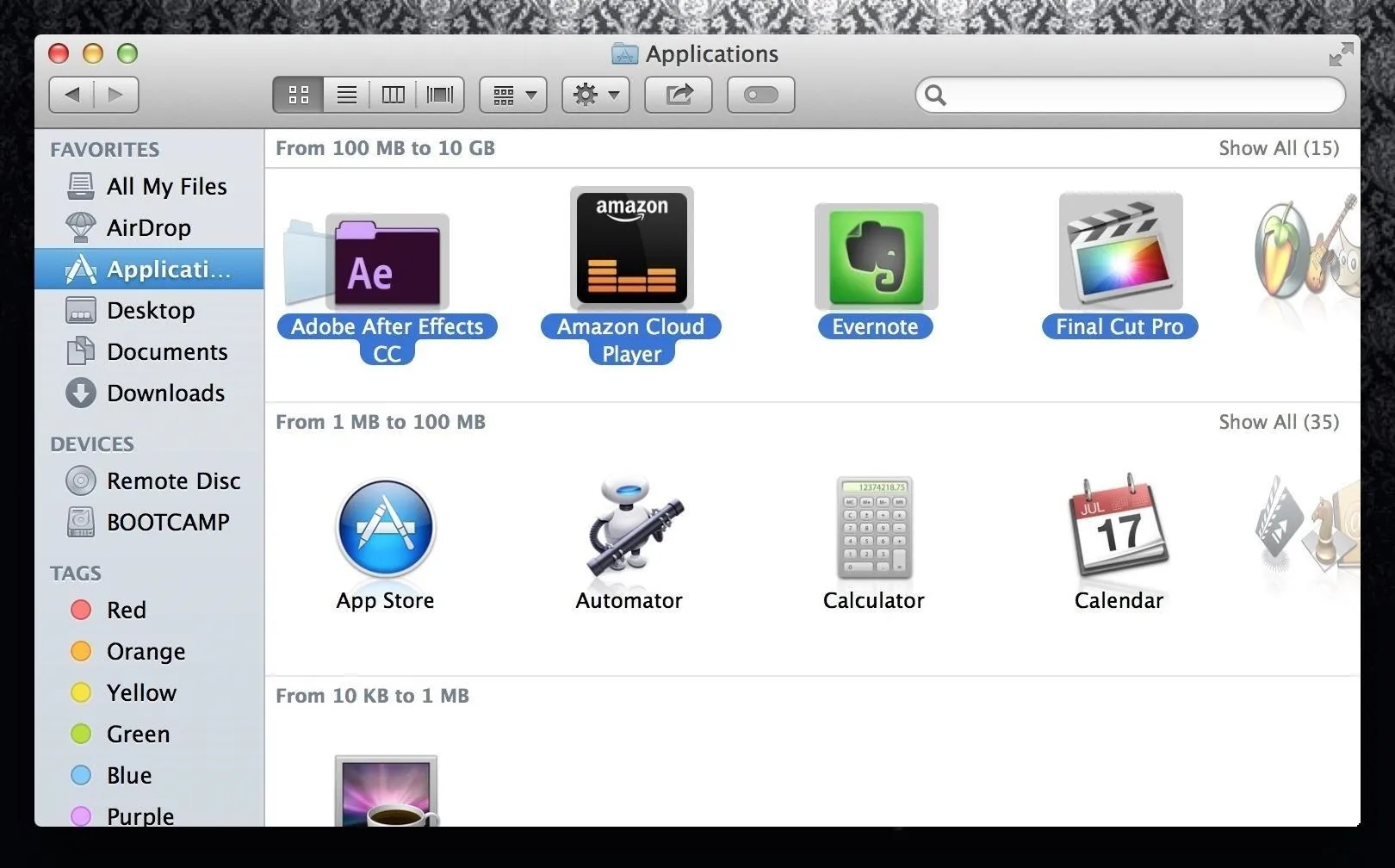This screenshot has width=1395, height=868.
Task: Click the DEVICES sidebar header
Action: [92, 444]
